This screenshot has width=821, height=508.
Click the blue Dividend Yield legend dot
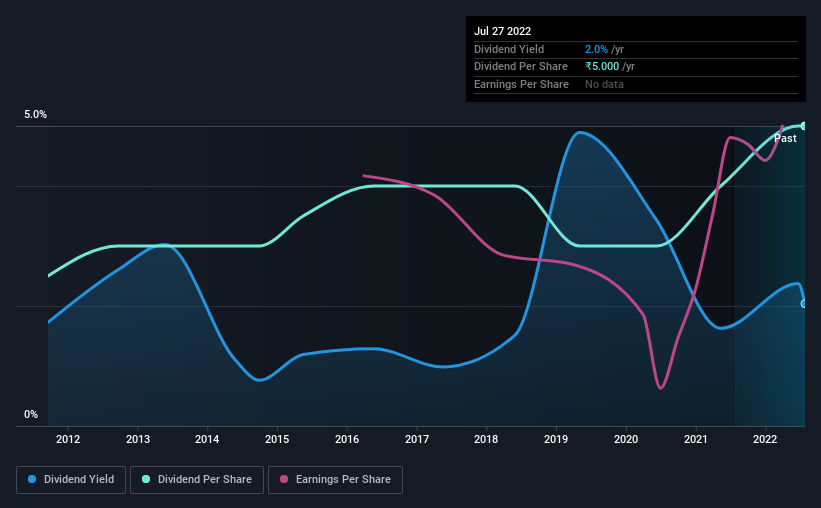pos(32,479)
